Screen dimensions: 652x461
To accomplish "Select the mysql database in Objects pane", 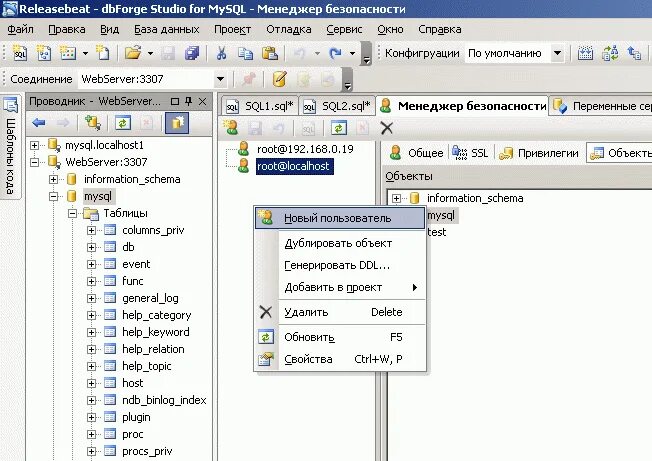I will click(x=441, y=215).
